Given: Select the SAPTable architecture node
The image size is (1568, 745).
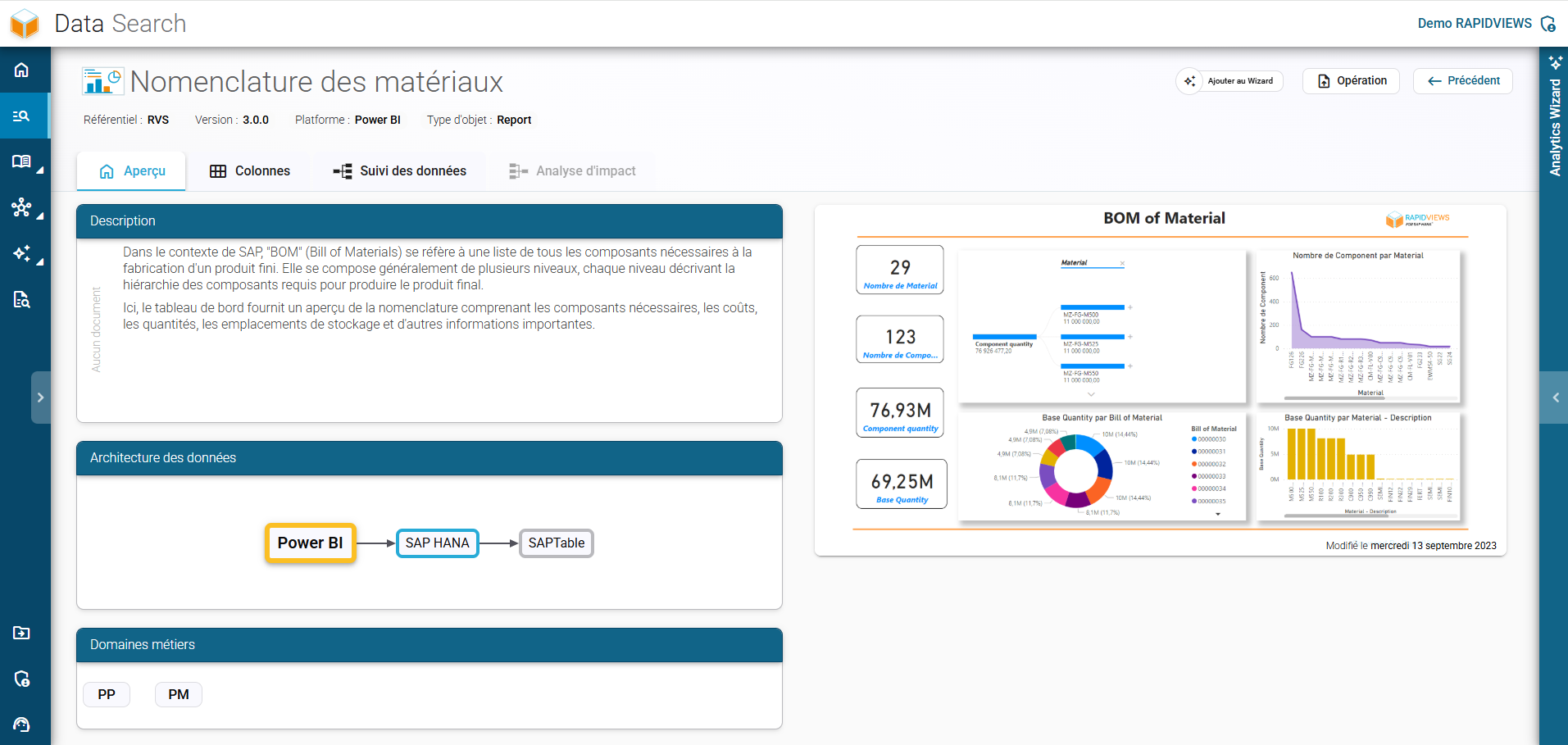Looking at the screenshot, I should (557, 543).
